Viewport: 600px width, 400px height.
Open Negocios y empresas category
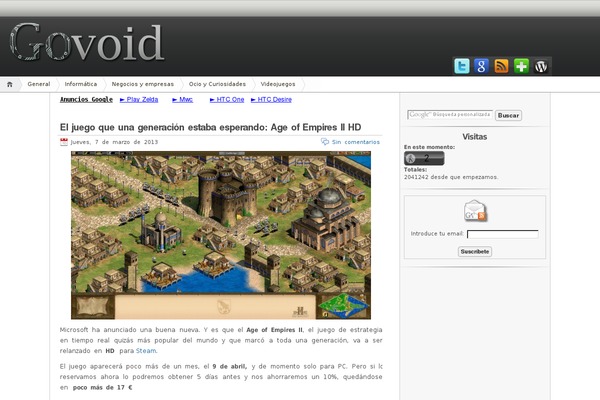143,84
